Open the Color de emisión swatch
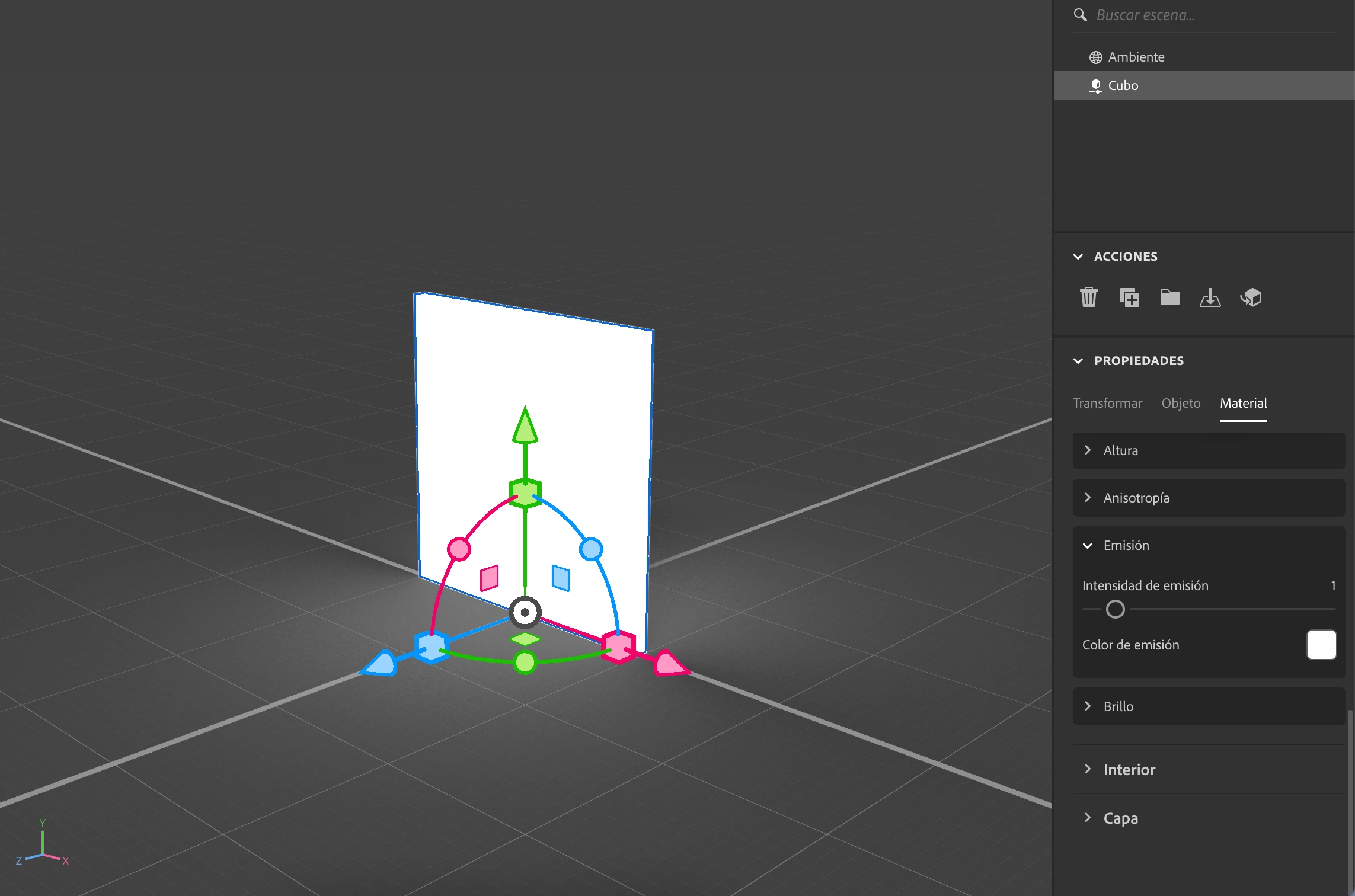 1321,645
